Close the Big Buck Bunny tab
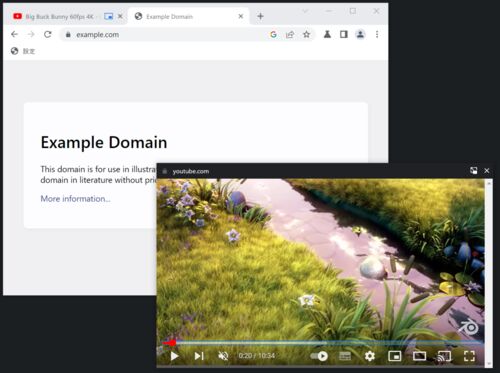Image resolution: width=500 pixels, height=373 pixels. [x=120, y=16]
